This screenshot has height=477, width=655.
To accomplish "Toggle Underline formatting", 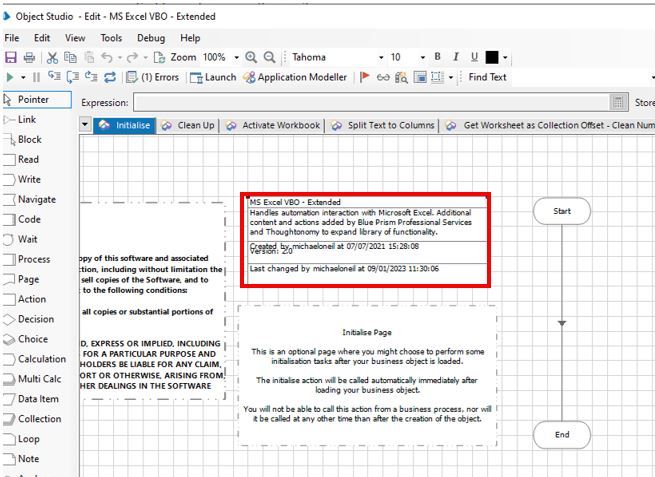I will [474, 56].
